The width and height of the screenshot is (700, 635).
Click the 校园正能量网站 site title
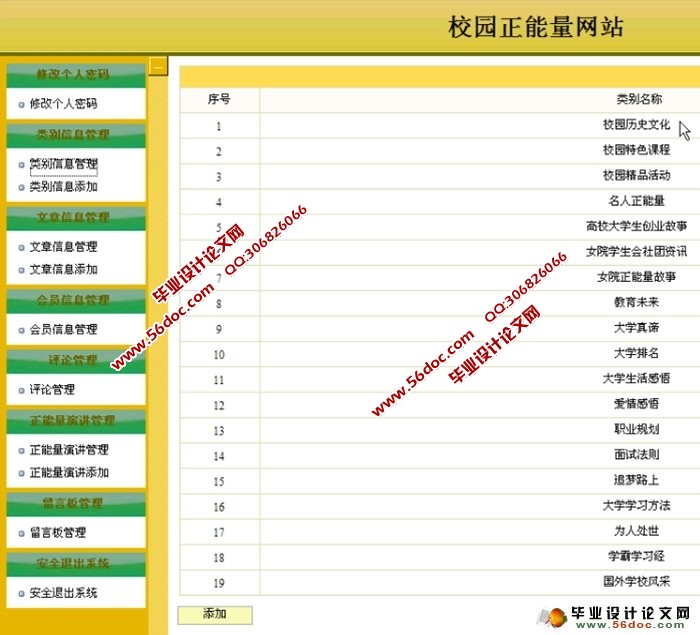(535, 27)
